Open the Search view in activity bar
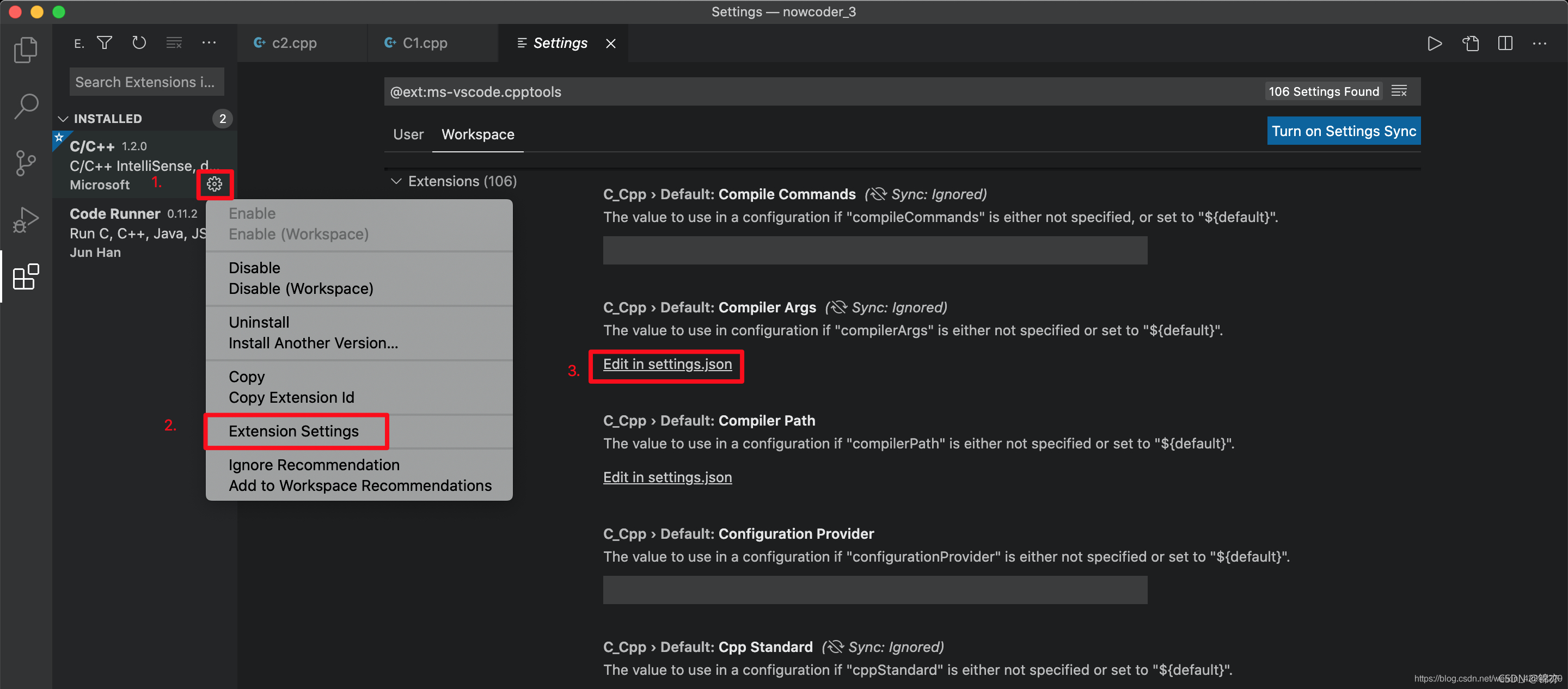Viewport: 1568px width, 689px height. (x=26, y=106)
